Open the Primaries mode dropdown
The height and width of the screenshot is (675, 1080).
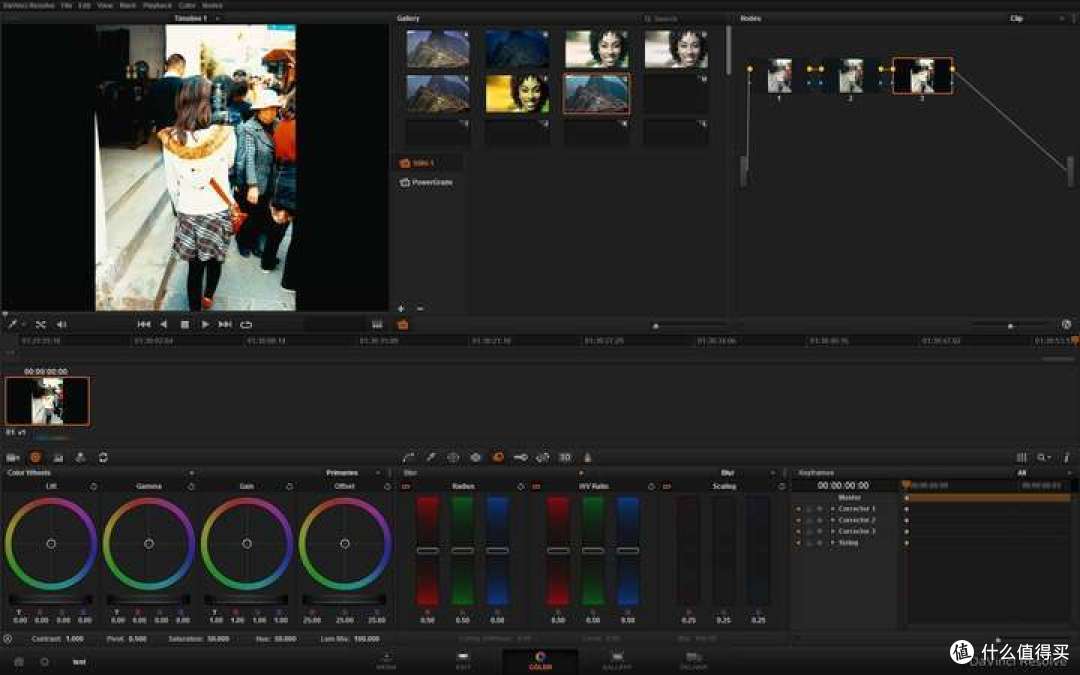click(x=378, y=472)
